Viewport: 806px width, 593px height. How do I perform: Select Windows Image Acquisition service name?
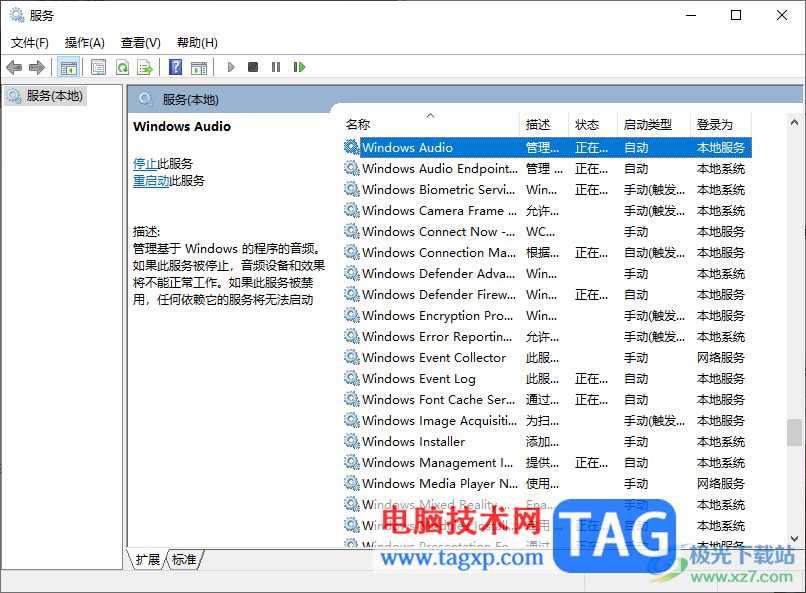[x=439, y=421]
